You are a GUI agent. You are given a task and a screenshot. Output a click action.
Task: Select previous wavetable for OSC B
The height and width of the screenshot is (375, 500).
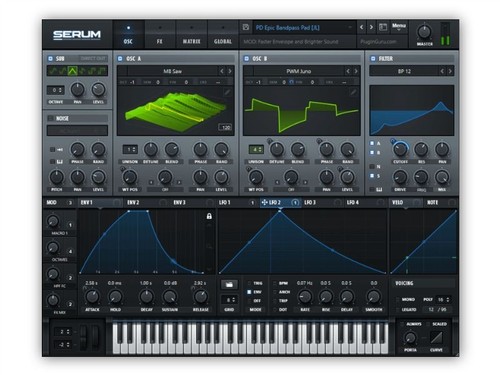[x=348, y=71]
